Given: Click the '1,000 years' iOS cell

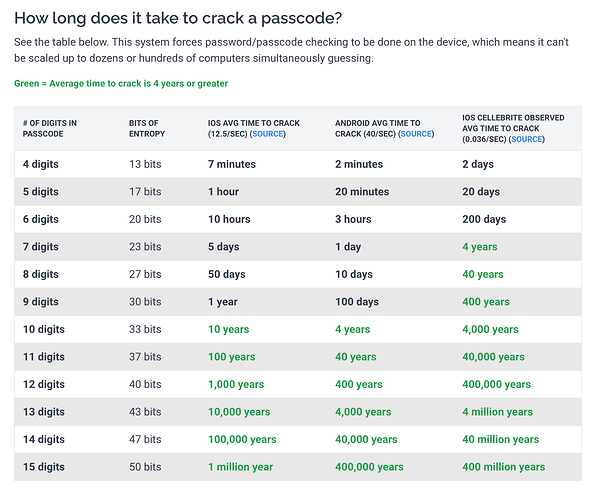Looking at the screenshot, I should click(236, 384).
